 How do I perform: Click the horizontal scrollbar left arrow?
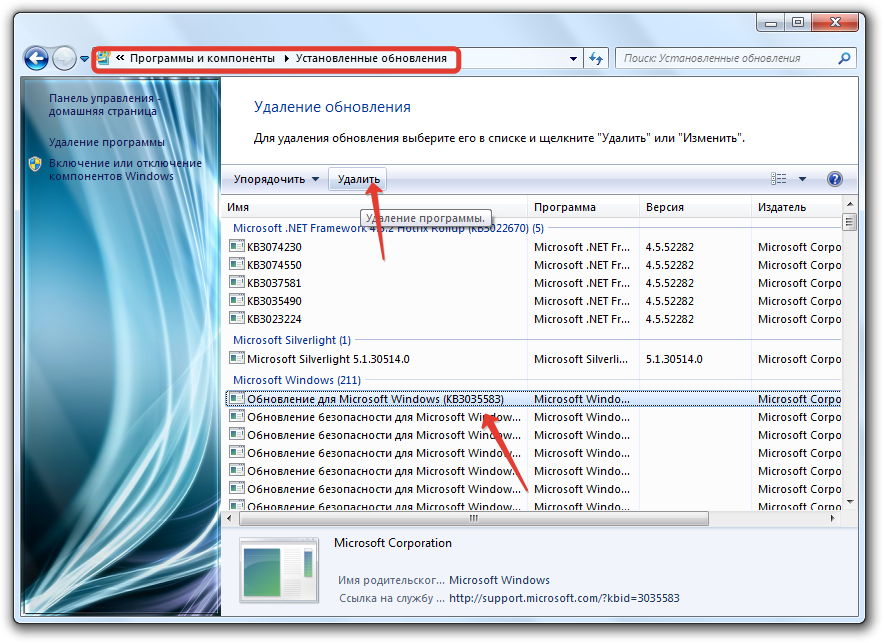[229, 518]
